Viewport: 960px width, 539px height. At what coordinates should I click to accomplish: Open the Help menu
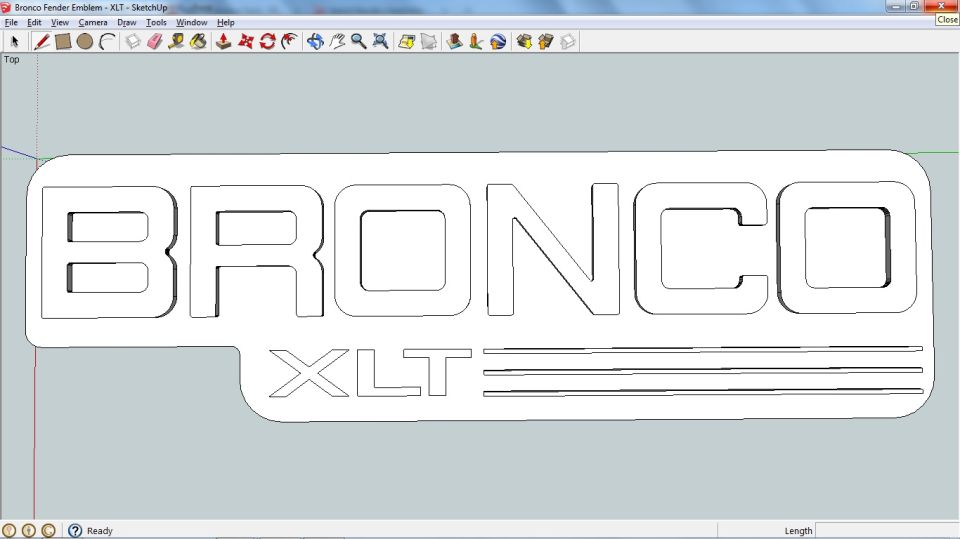(226, 22)
